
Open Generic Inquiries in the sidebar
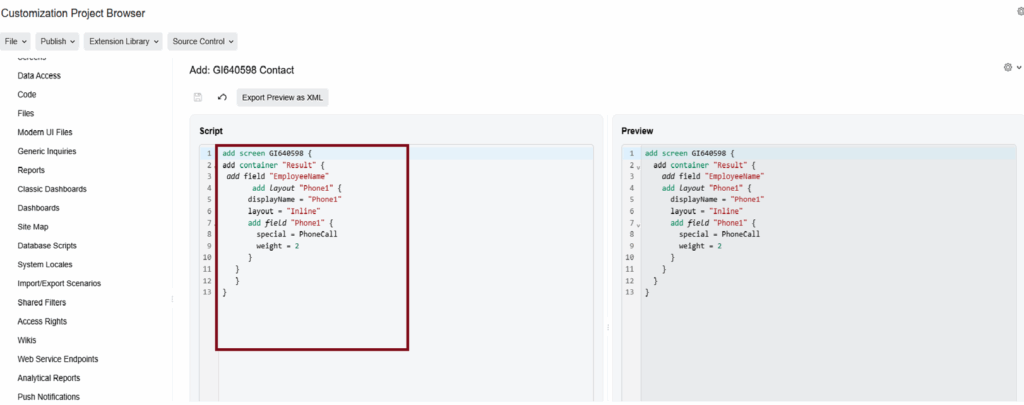(46, 151)
